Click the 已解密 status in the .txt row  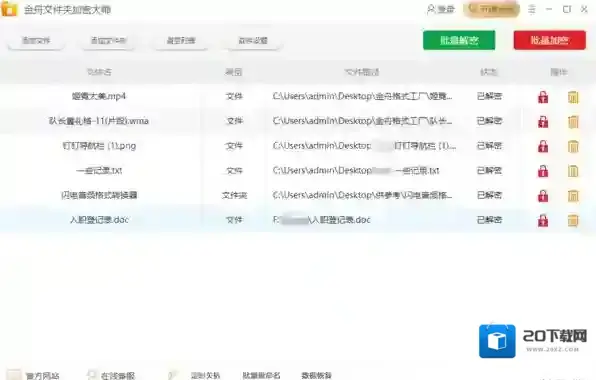(x=489, y=170)
